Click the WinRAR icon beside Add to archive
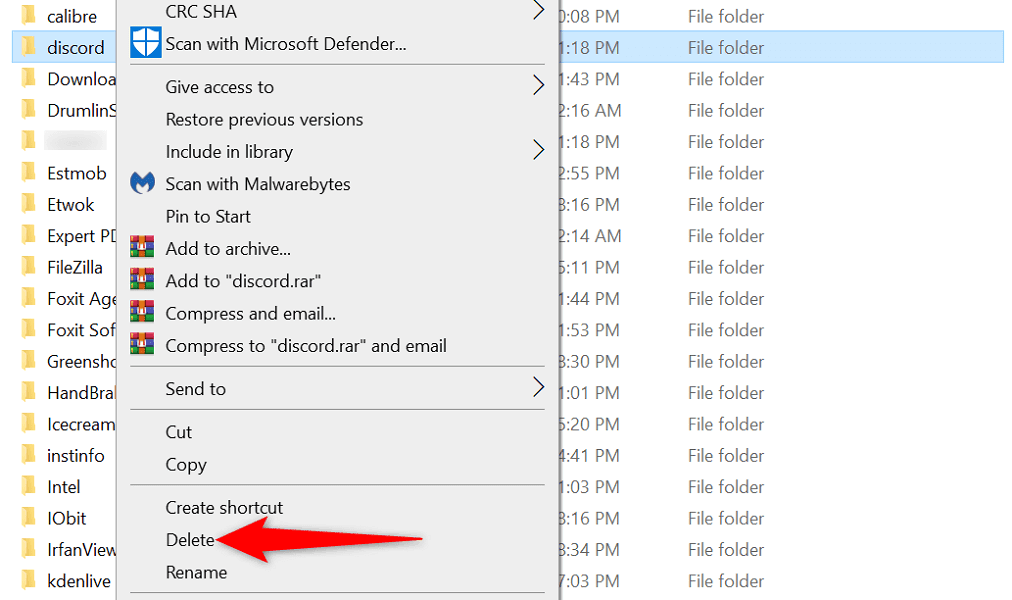 coord(143,248)
